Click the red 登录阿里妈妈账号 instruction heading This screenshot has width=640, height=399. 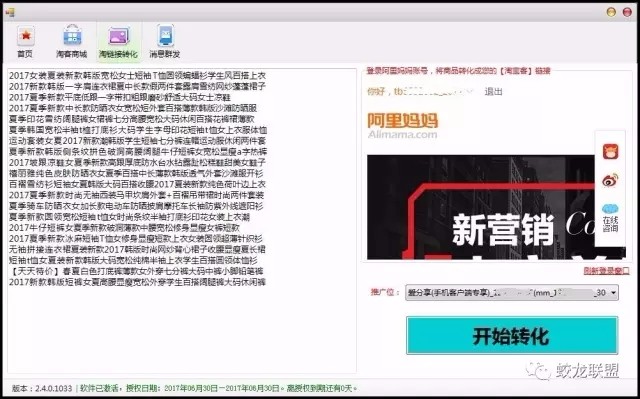(x=458, y=71)
